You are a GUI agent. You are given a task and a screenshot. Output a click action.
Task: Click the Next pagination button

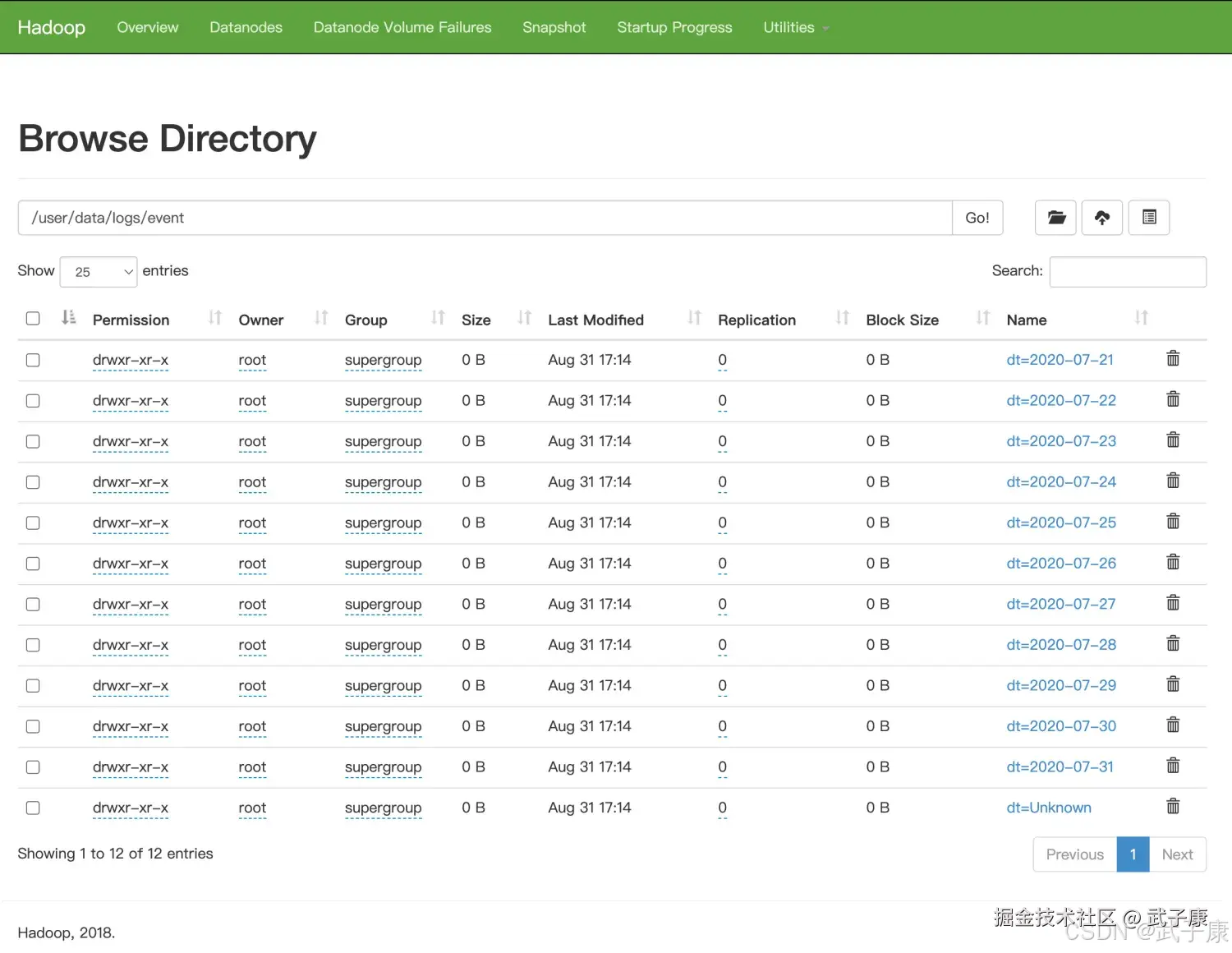1177,854
